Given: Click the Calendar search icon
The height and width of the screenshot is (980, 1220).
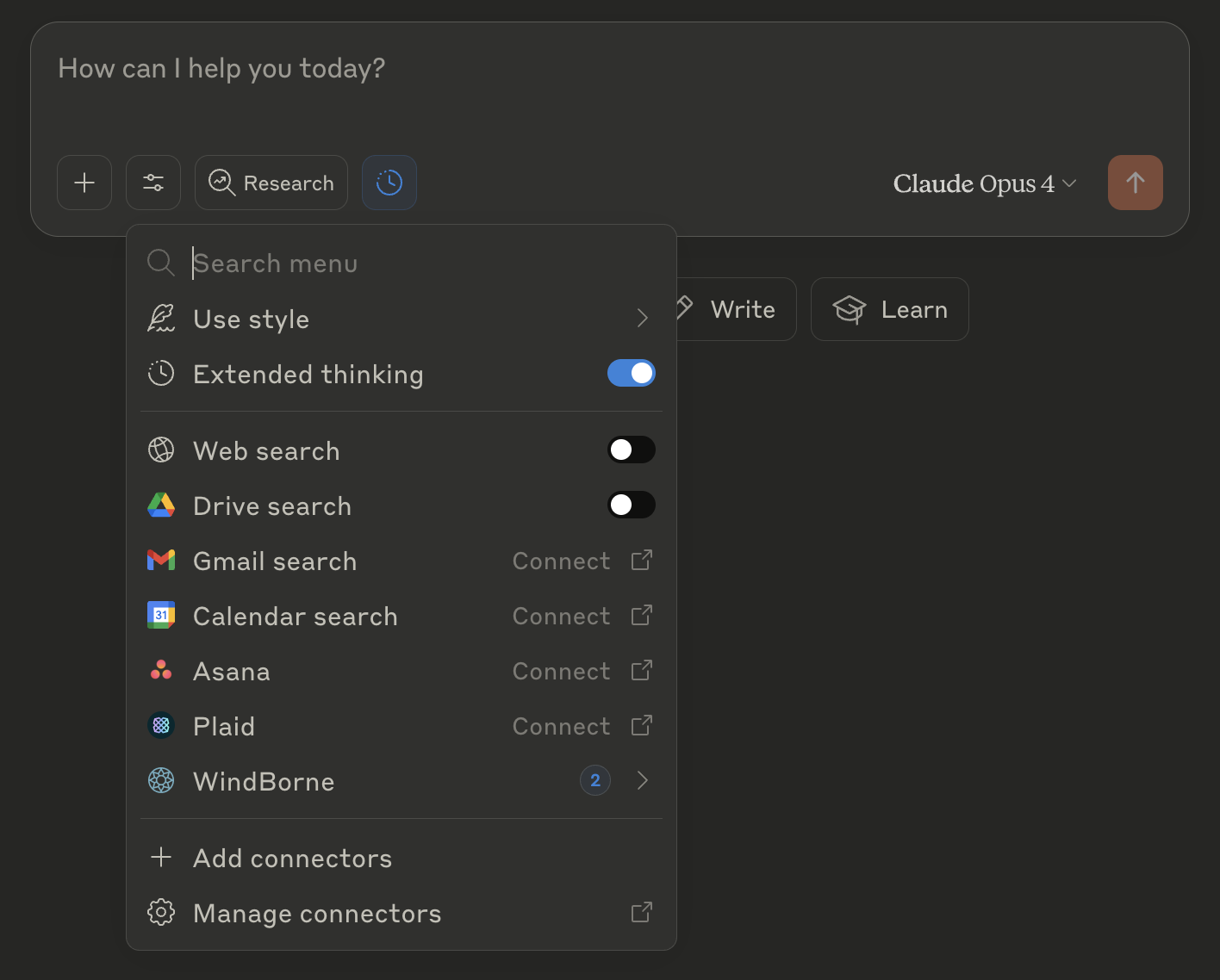Looking at the screenshot, I should coord(161,615).
